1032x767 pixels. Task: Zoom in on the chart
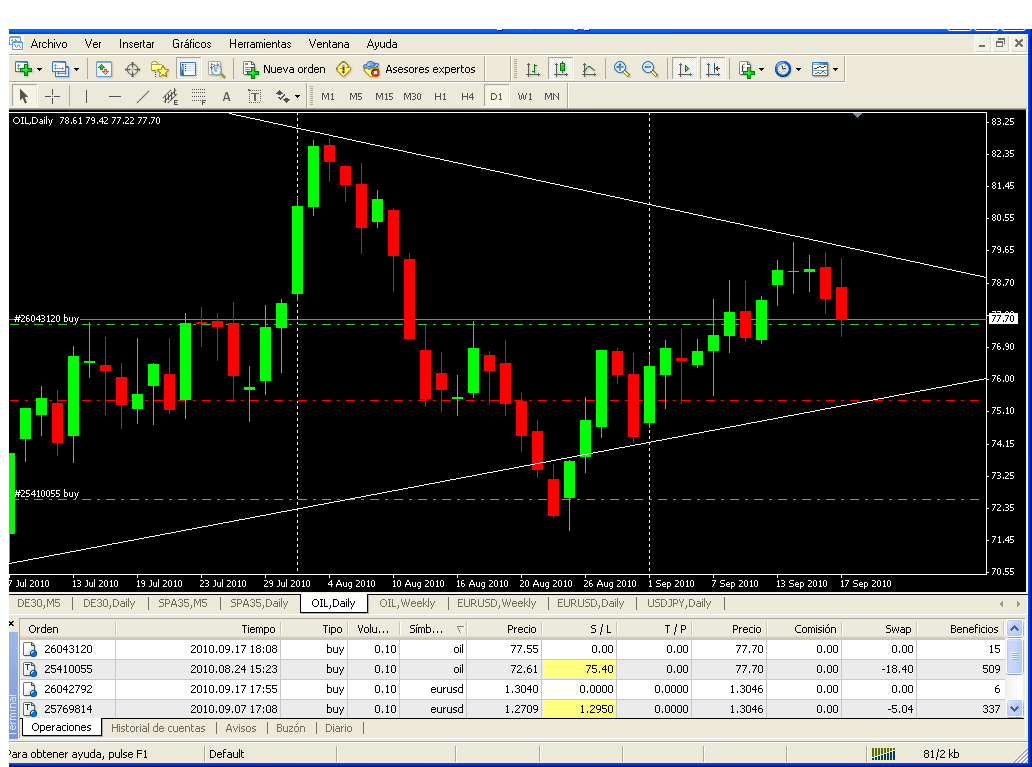pos(621,68)
